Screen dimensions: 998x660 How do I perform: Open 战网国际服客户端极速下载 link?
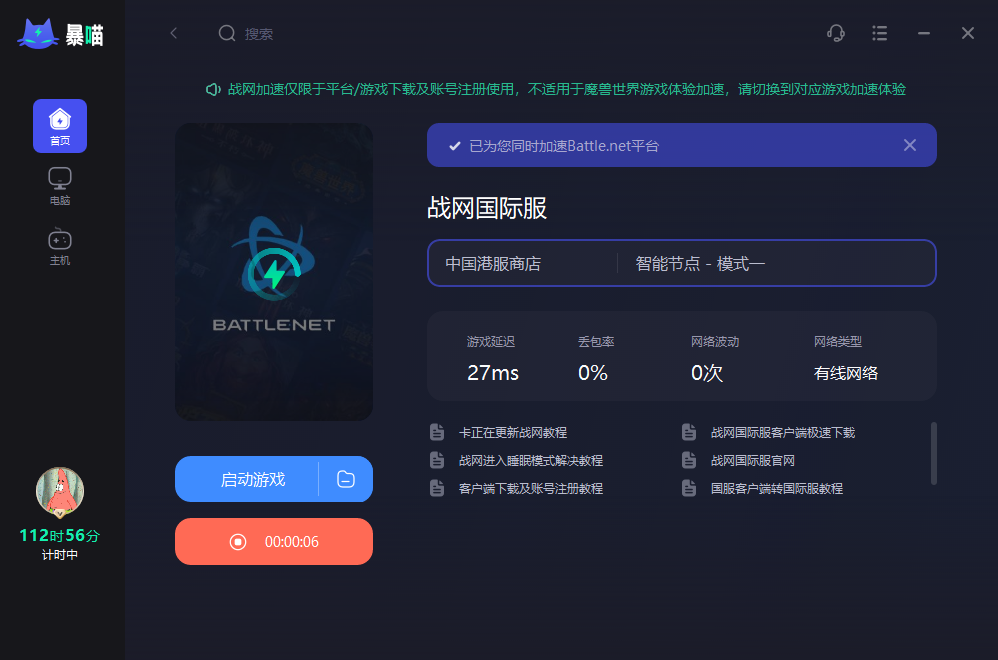pyautogui.click(x=783, y=433)
